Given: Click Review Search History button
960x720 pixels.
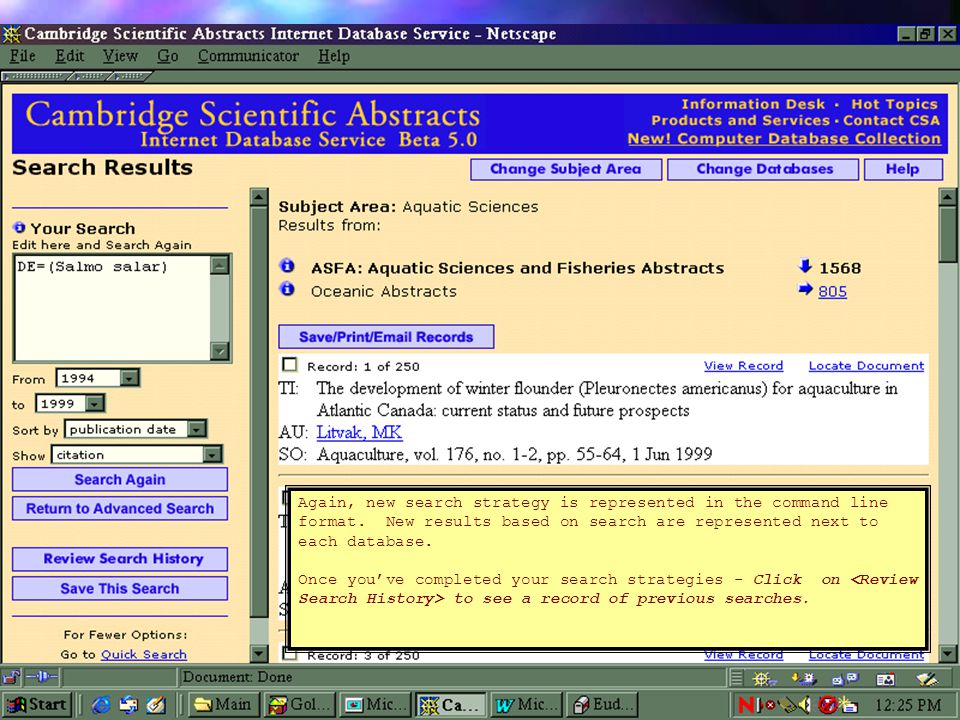Looking at the screenshot, I should 120,559.
